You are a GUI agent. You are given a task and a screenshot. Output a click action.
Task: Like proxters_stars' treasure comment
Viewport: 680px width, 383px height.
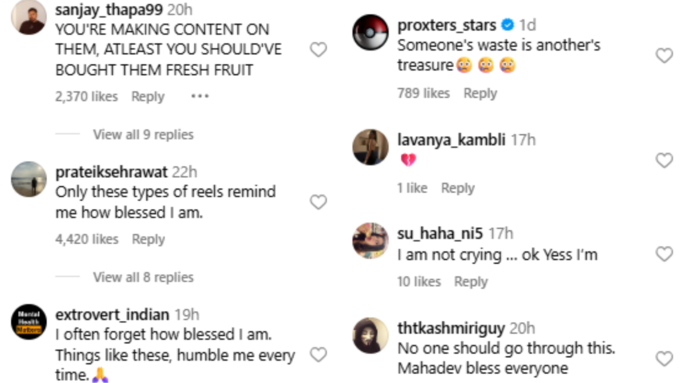pyautogui.click(x=664, y=56)
